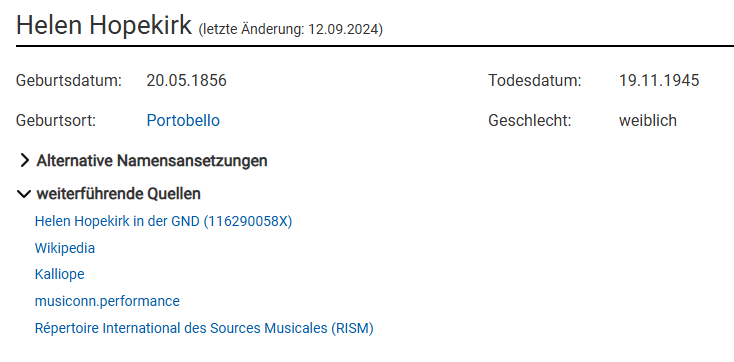Click the right-pointing chevron beside Alternative Namensansetzungen
The image size is (734, 362).
(24, 161)
